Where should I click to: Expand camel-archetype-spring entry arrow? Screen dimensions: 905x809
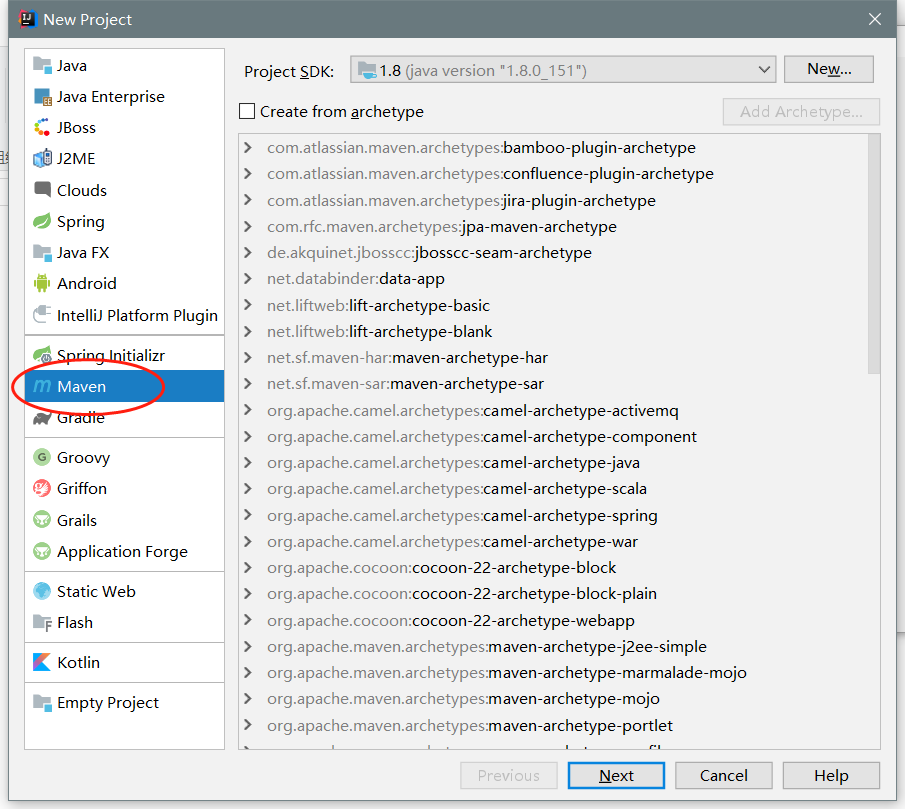(x=248, y=516)
